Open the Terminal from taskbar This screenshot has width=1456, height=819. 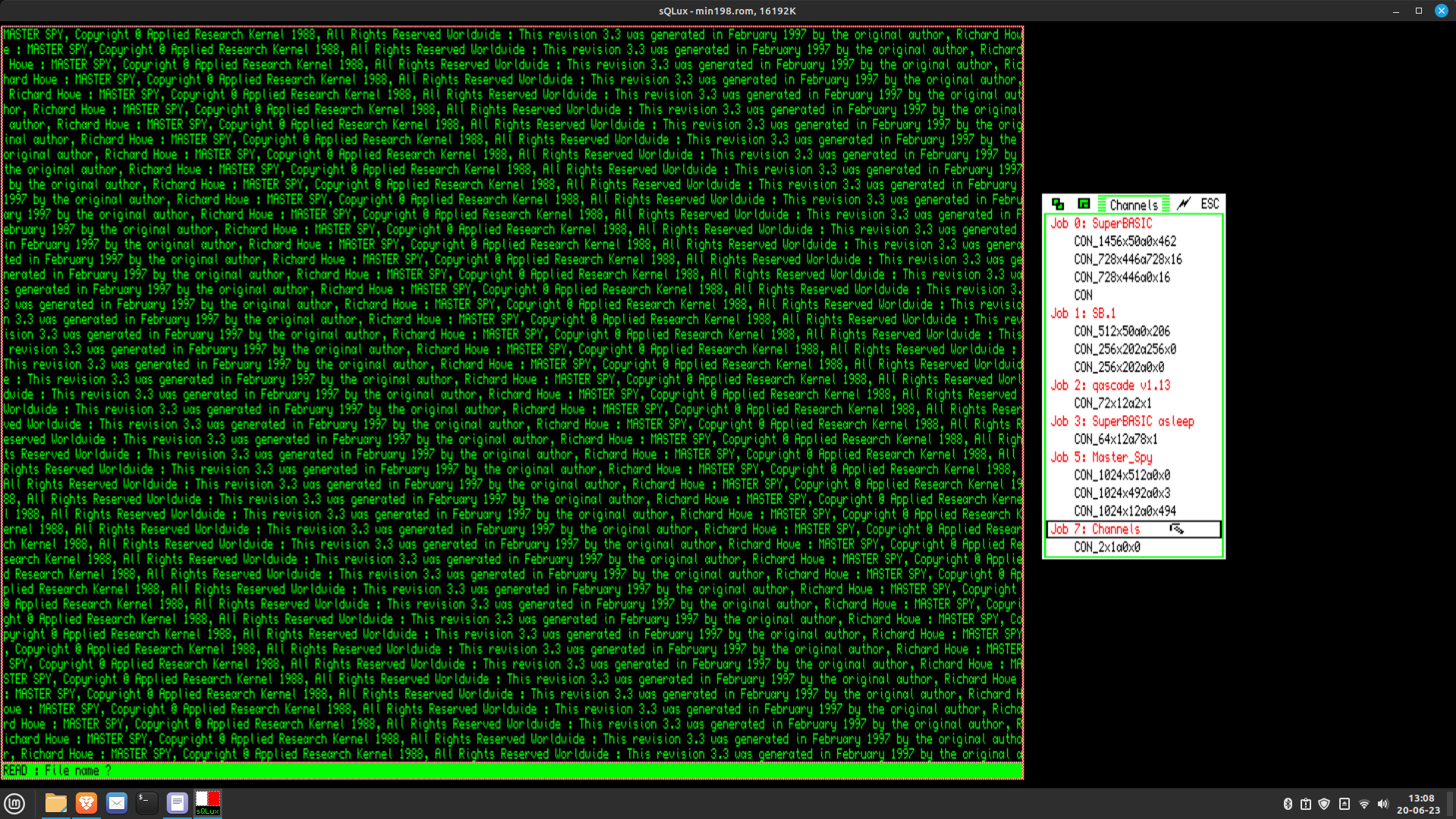(x=147, y=803)
